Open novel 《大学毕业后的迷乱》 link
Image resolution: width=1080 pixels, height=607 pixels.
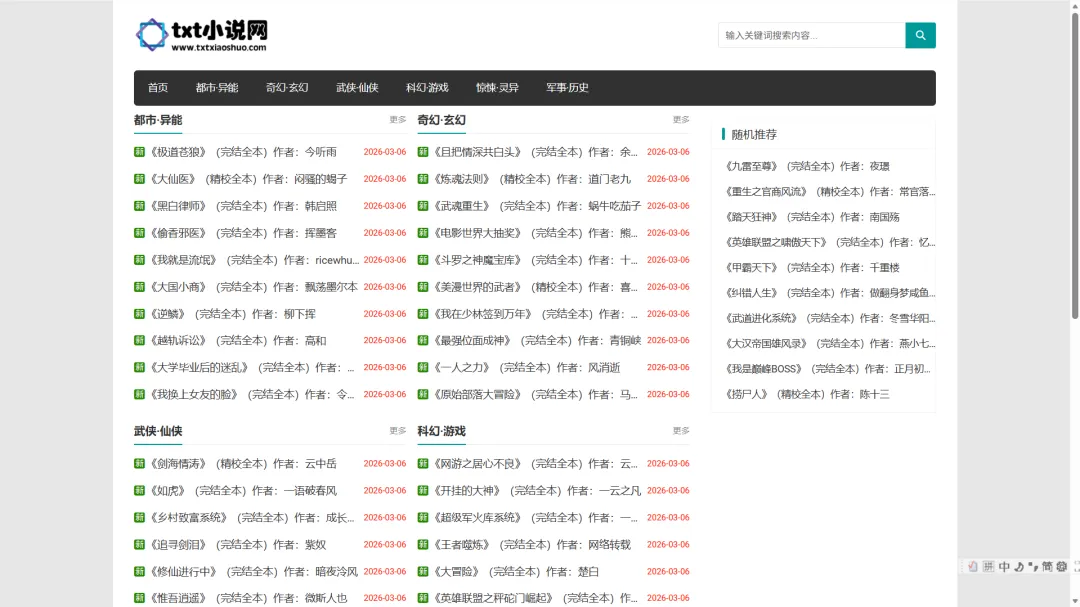click(251, 367)
